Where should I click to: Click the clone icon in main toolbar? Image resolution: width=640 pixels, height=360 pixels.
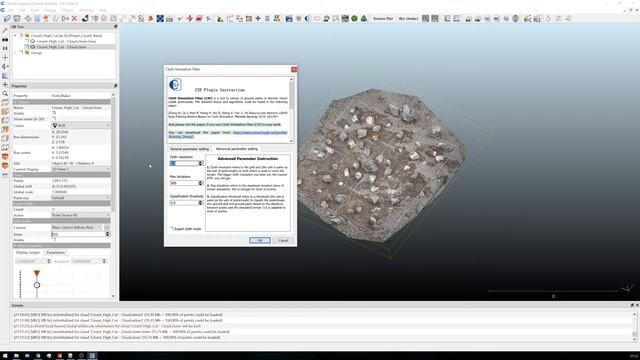[x=56, y=18]
